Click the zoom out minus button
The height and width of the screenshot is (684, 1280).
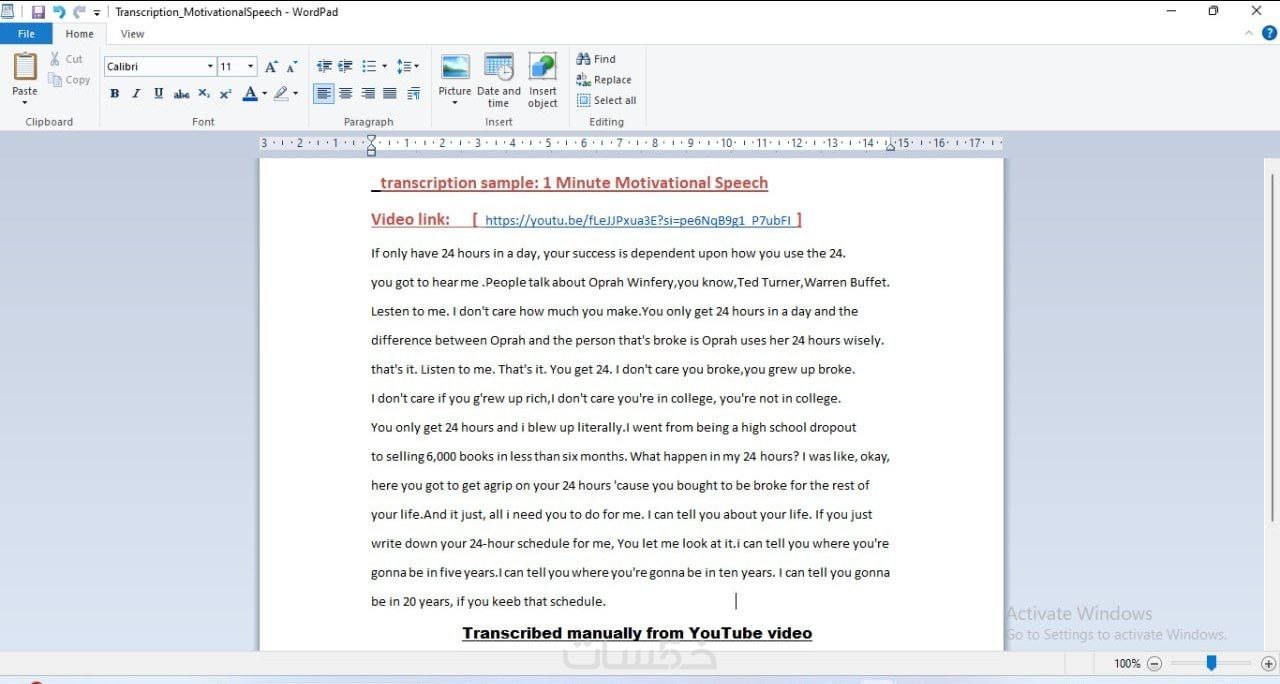pos(1154,663)
